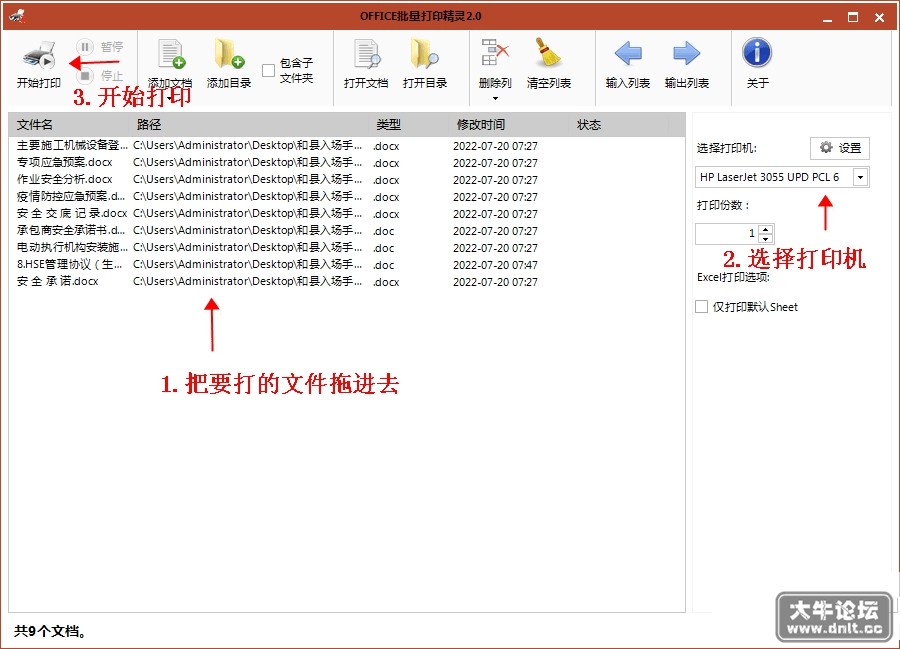Enable the 包含子文件夹 checkbox
The width and height of the screenshot is (900, 649).
click(x=268, y=70)
